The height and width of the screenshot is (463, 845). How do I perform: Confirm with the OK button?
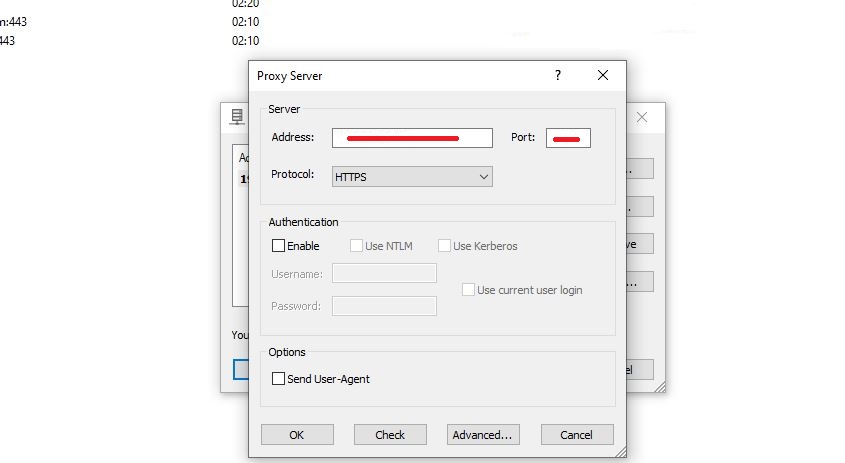297,434
